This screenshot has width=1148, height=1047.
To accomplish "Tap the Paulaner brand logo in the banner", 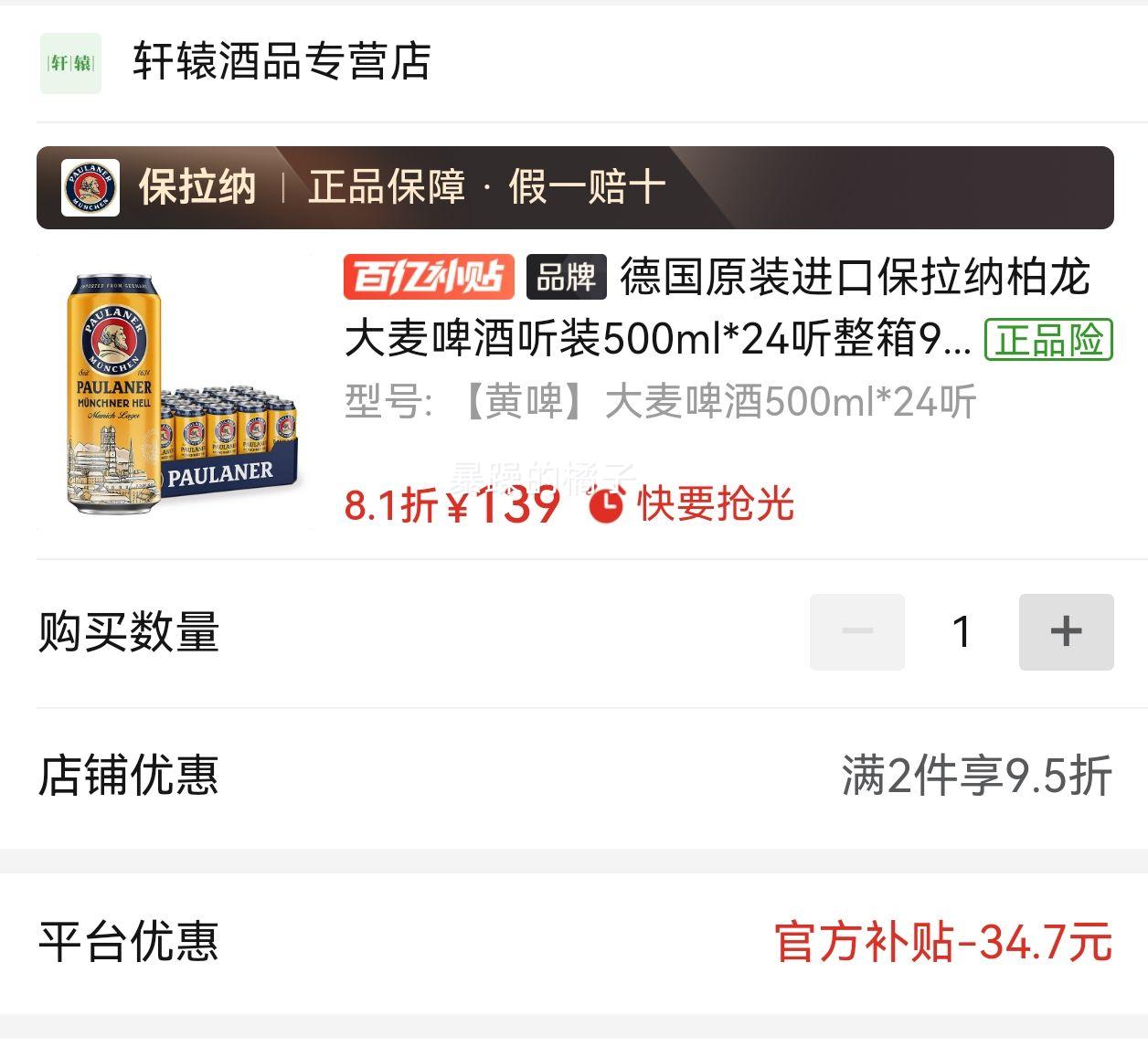I will coord(90,187).
